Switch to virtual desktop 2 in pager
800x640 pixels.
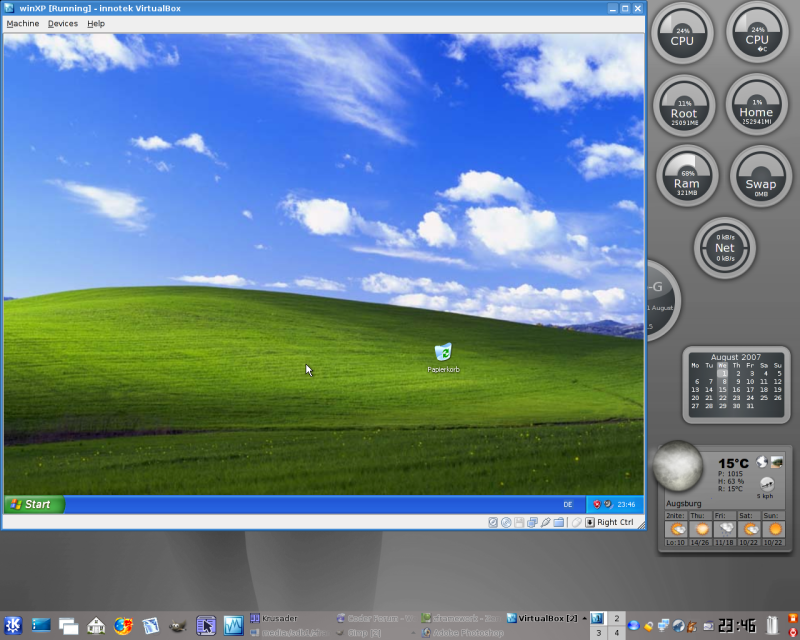point(618,619)
